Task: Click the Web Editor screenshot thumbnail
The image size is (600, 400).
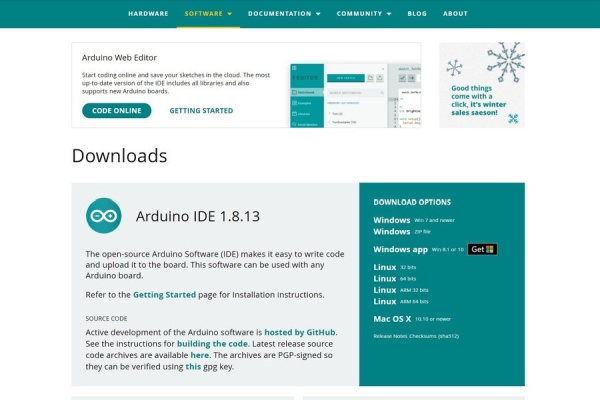Action: pos(355,95)
